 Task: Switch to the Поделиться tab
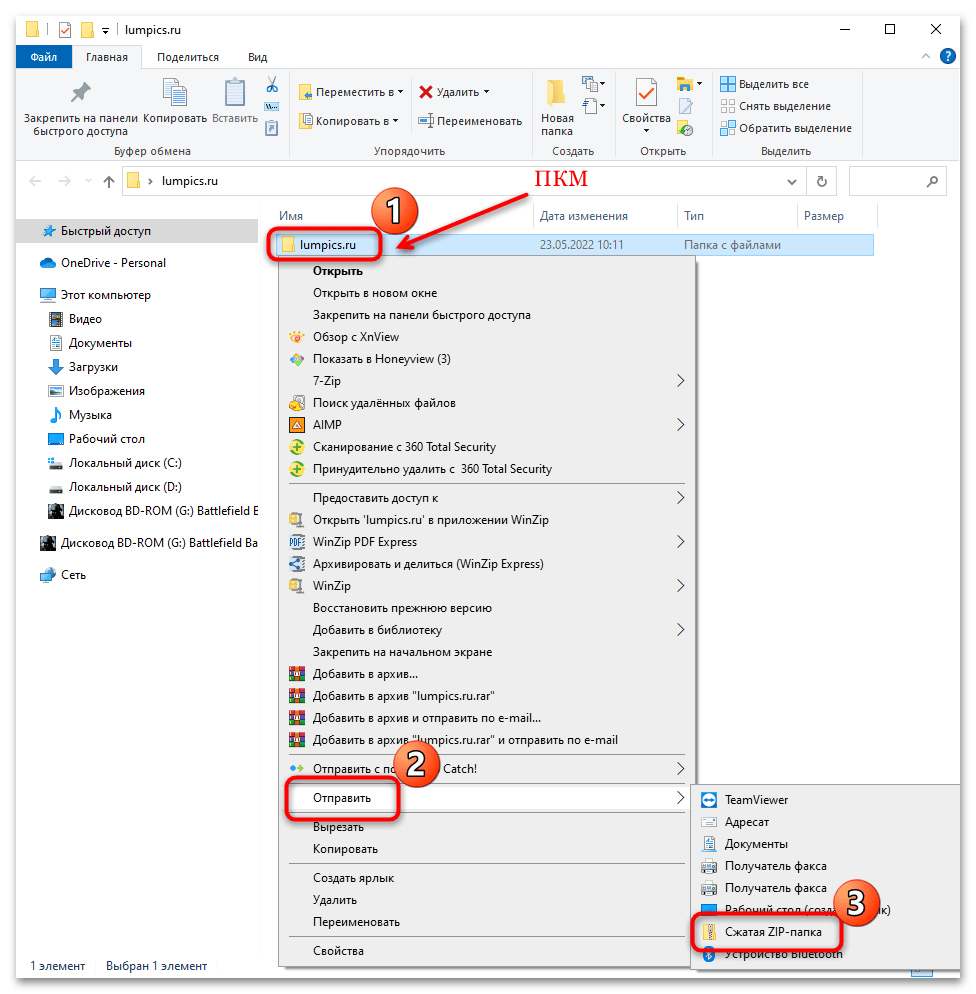[x=188, y=57]
